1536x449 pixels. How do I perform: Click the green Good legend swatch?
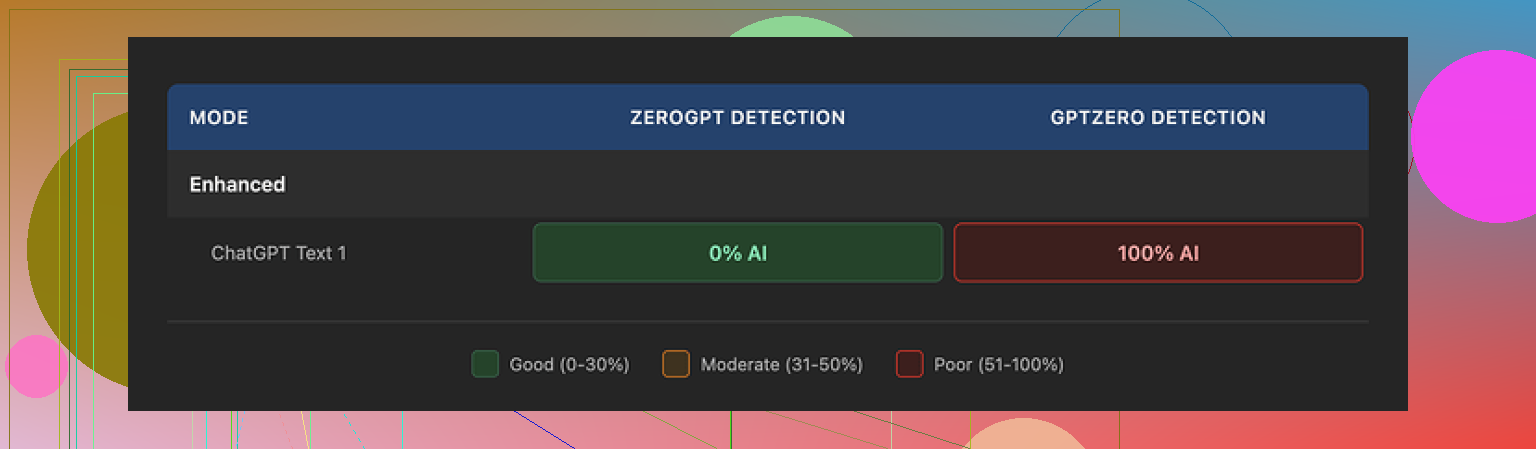click(x=485, y=364)
